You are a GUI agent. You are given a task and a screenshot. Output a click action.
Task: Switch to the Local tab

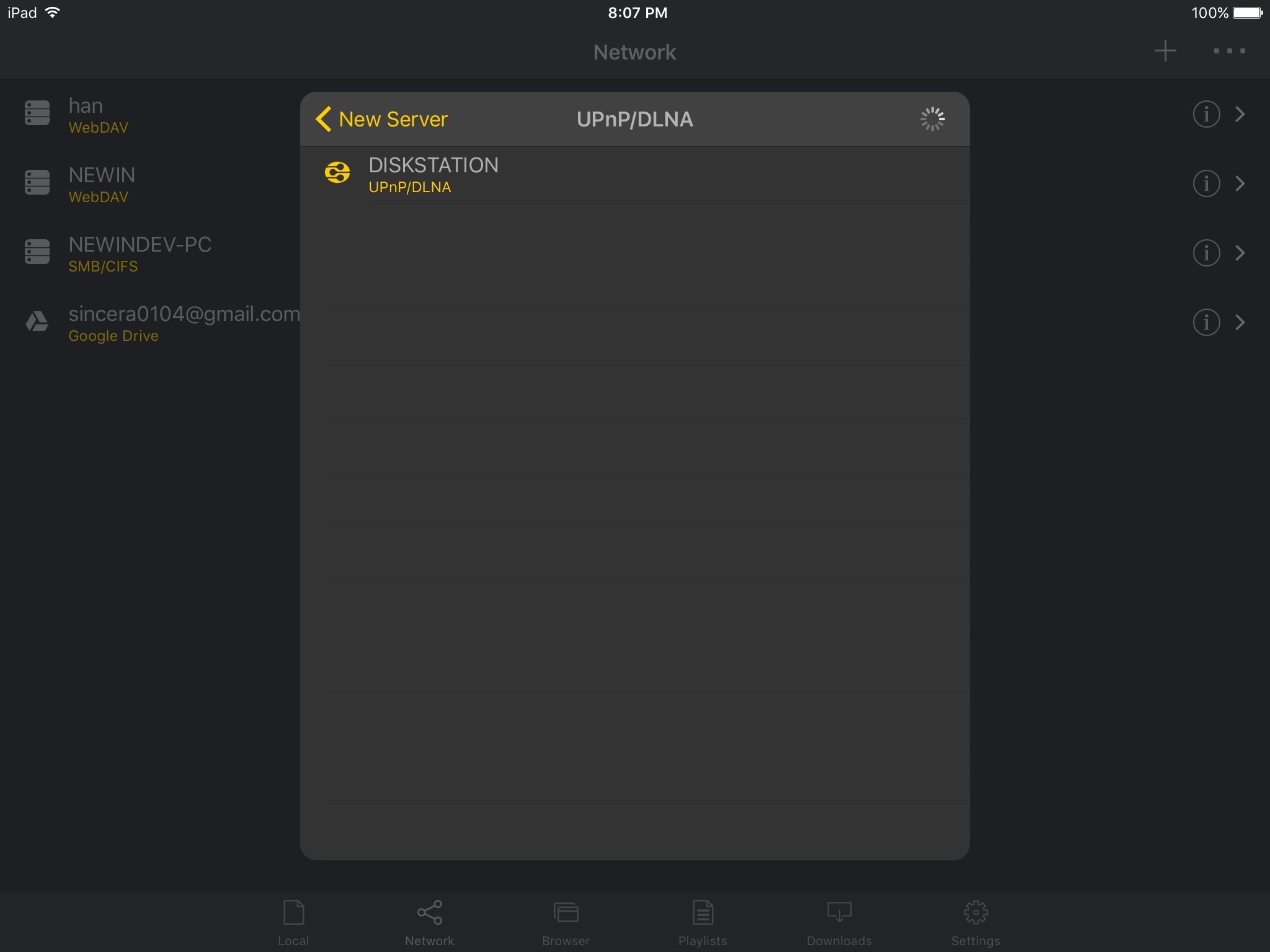pos(293,923)
